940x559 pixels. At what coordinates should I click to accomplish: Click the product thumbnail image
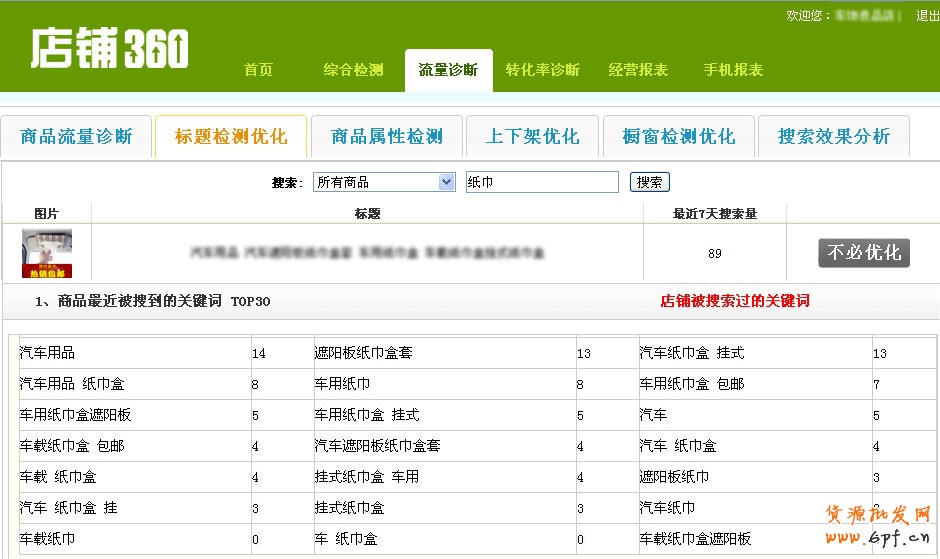[x=47, y=253]
